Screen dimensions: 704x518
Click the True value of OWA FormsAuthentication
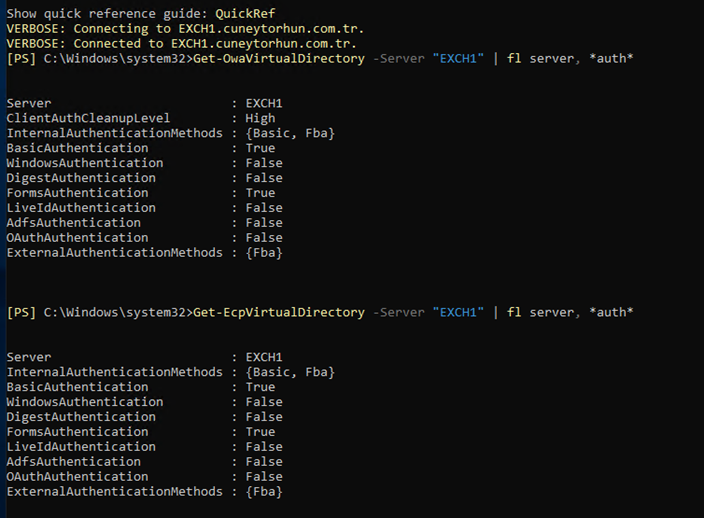coord(260,193)
